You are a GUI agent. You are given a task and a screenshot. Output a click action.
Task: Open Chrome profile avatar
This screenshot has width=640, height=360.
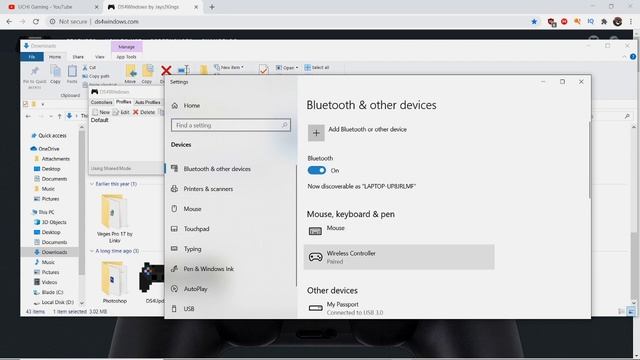(x=617, y=22)
